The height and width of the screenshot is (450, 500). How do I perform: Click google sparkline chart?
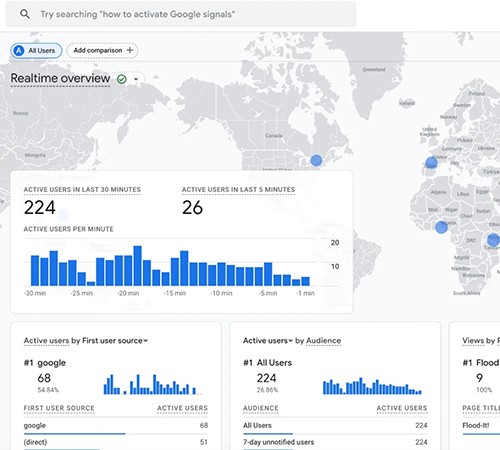point(152,384)
